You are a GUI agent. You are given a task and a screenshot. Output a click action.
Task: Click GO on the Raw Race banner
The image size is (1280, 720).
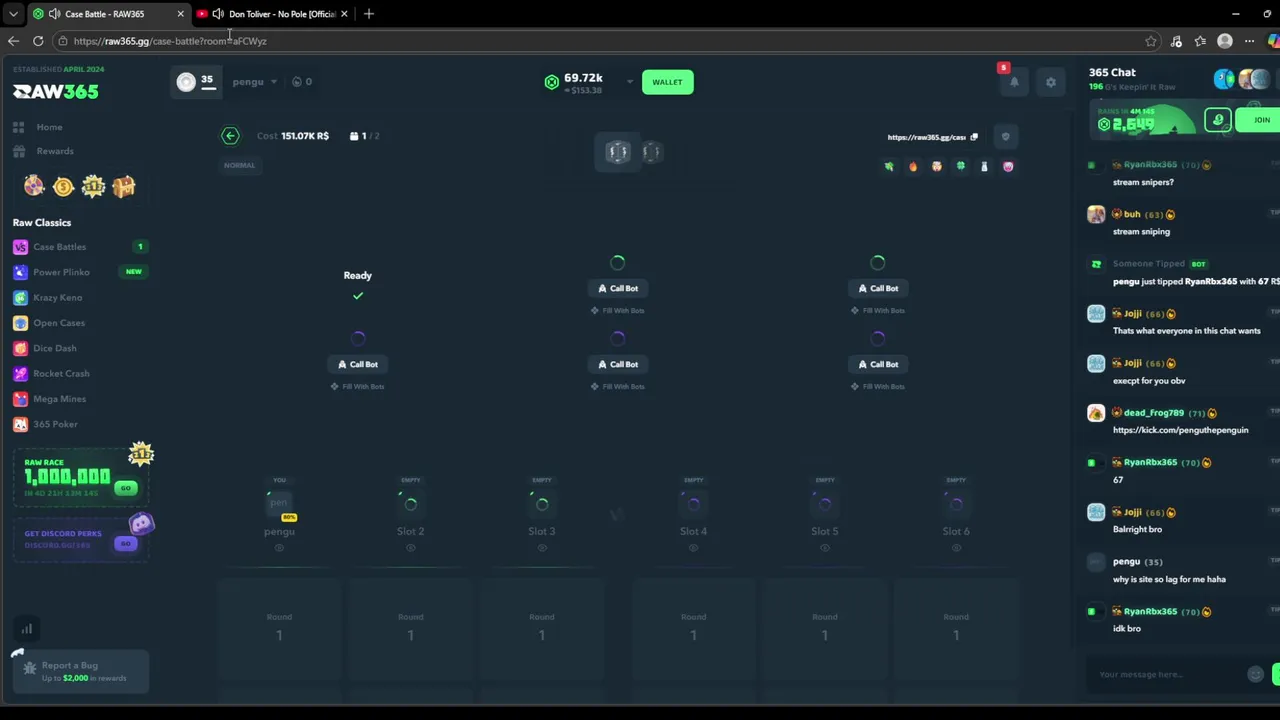pyautogui.click(x=125, y=488)
